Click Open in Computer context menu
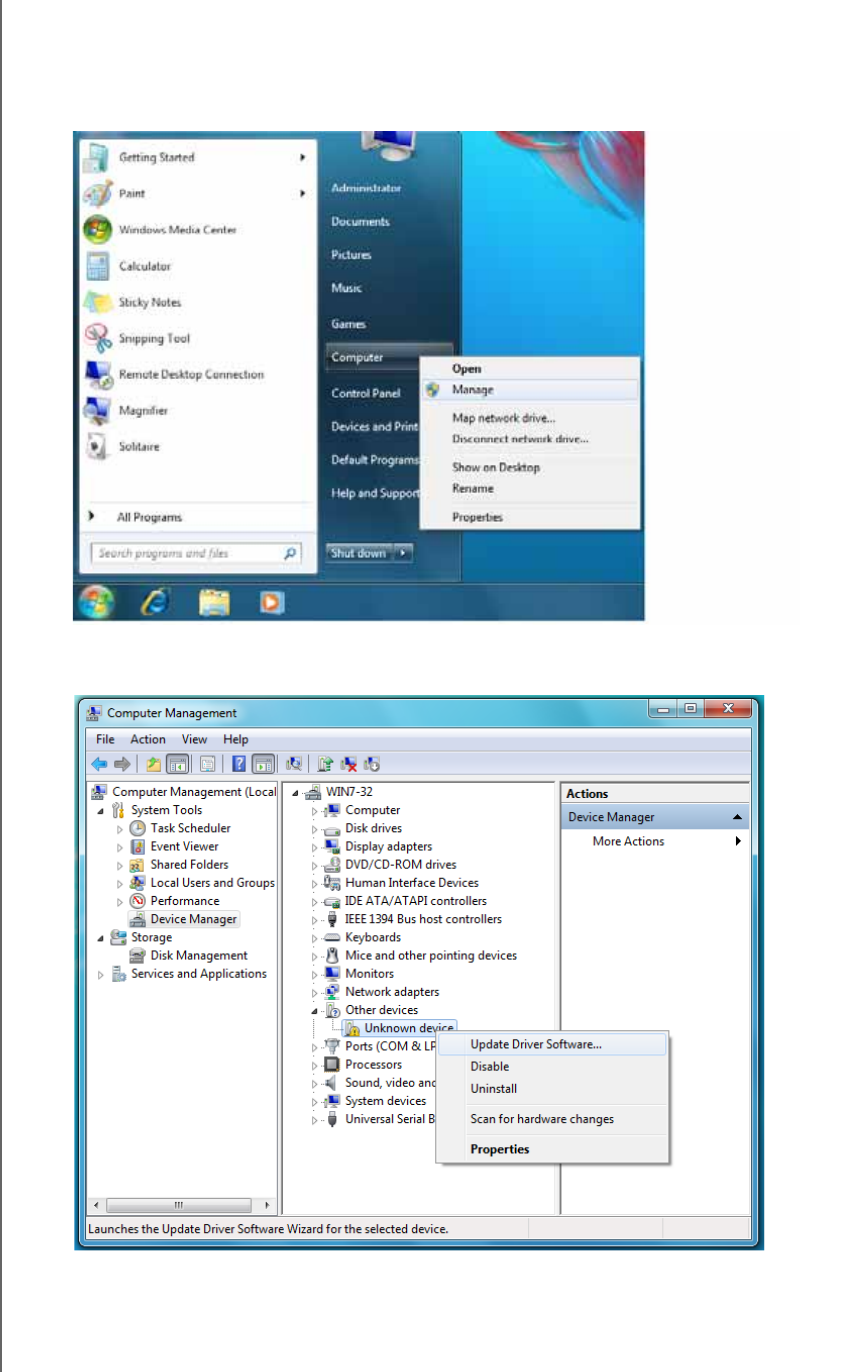The image size is (849, 1372). [x=529, y=368]
